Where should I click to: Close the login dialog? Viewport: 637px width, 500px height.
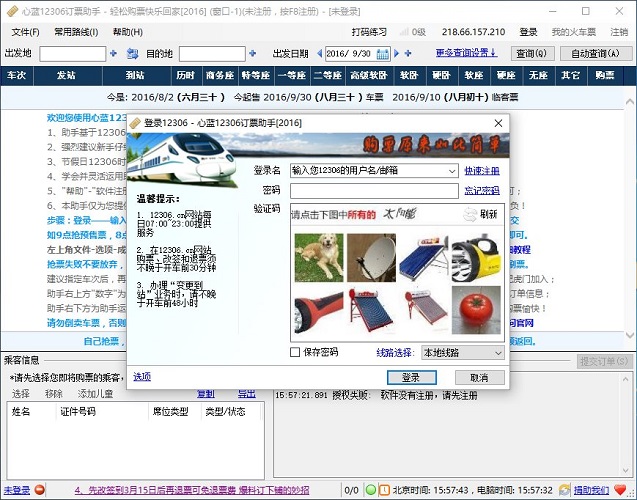[x=498, y=123]
